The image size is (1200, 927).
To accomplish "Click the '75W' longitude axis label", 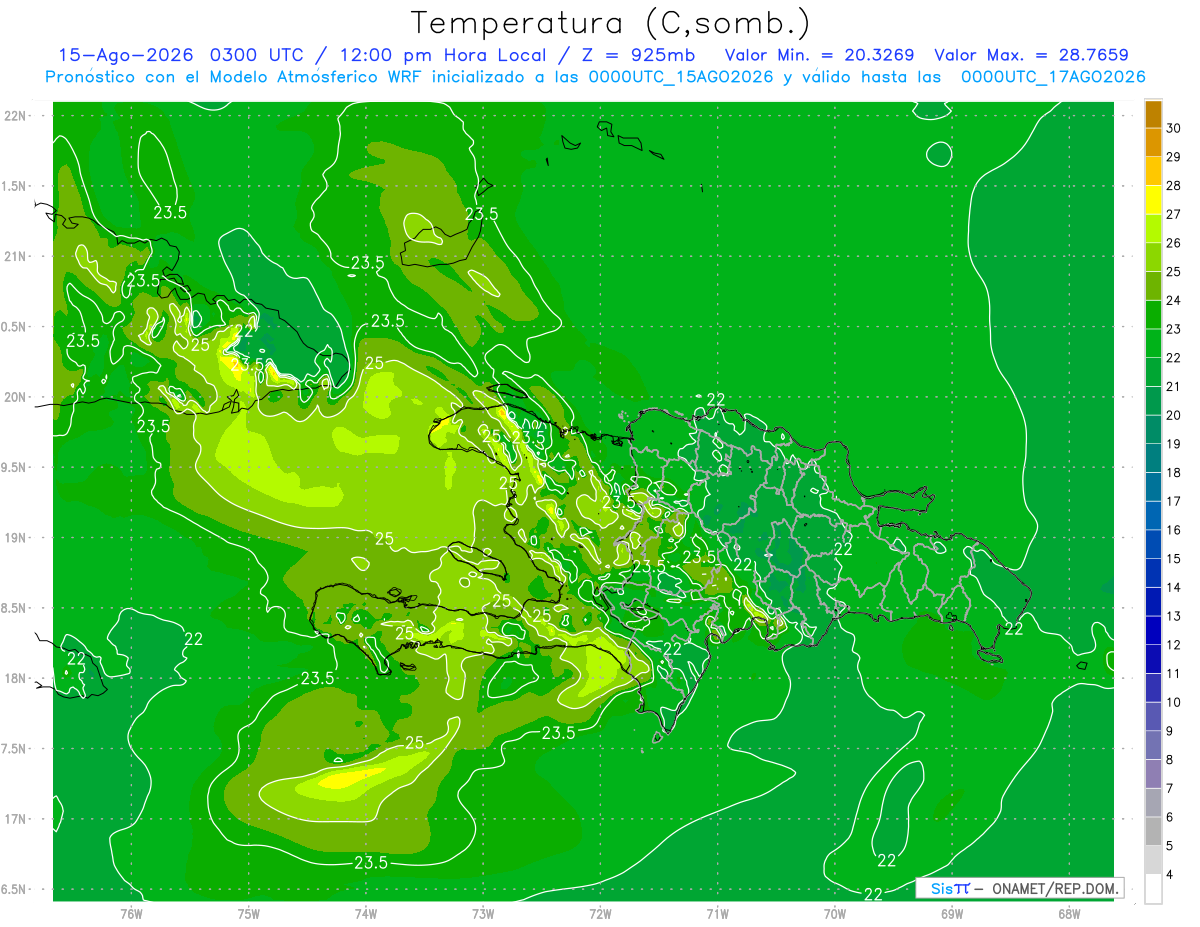I will pos(249,913).
